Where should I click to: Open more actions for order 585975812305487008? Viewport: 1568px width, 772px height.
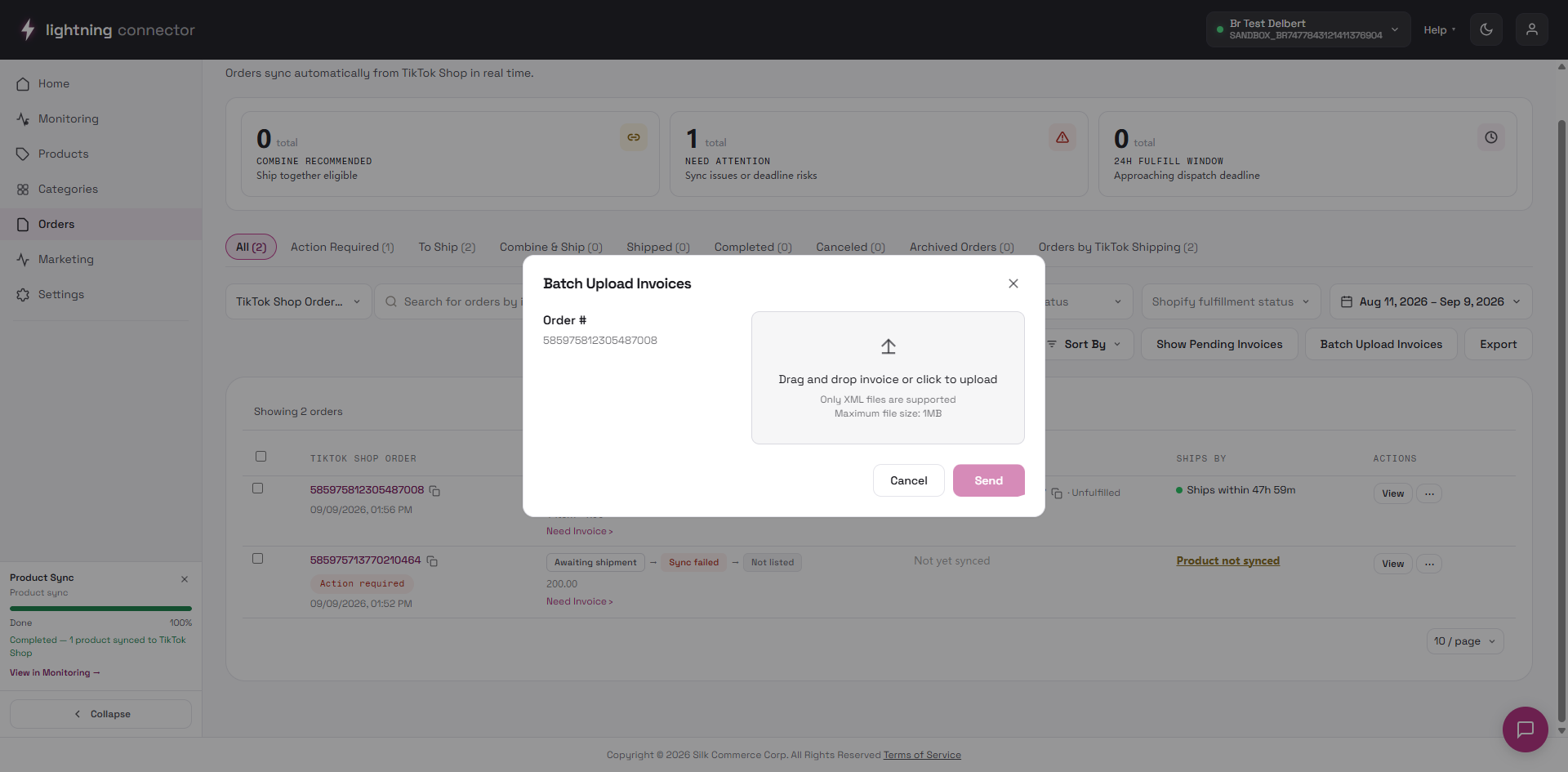click(1429, 493)
